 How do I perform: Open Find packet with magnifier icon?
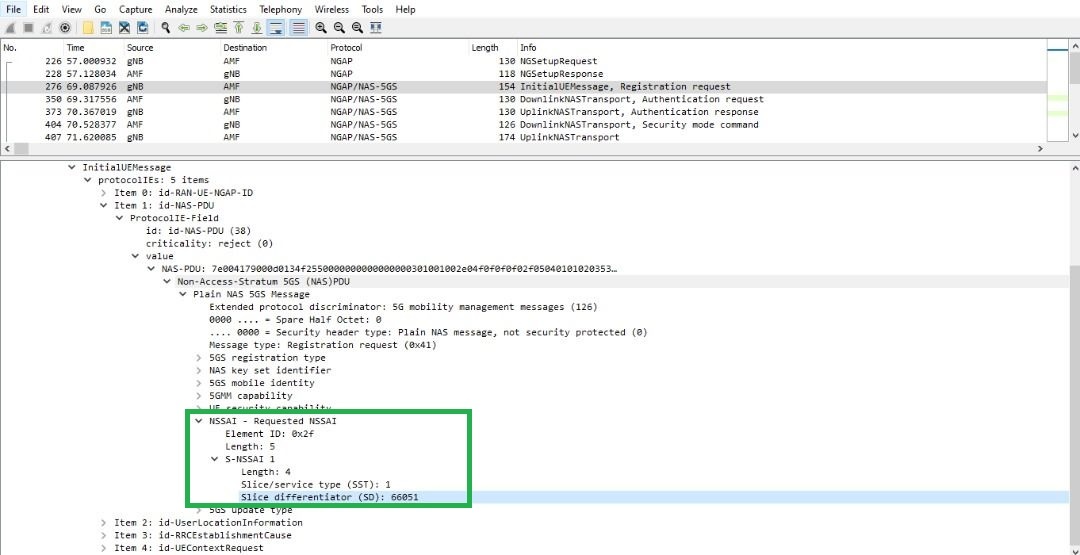pos(166,28)
